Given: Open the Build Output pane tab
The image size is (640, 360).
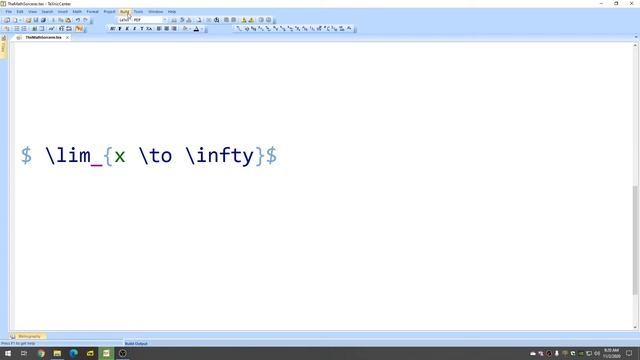Looking at the screenshot, I should pos(136,344).
